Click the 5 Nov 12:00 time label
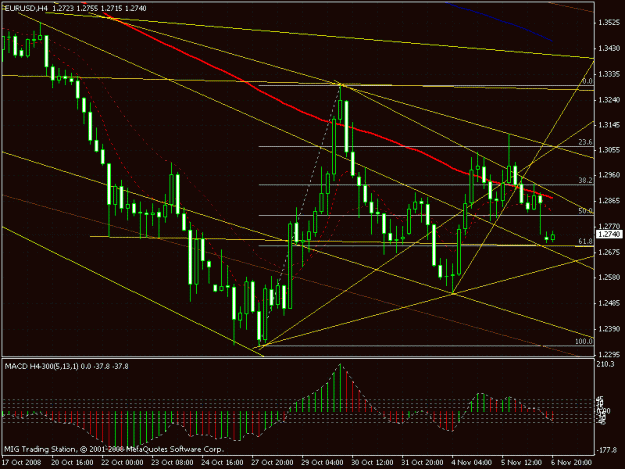Screen dimensions: 625x469 pos(521,463)
